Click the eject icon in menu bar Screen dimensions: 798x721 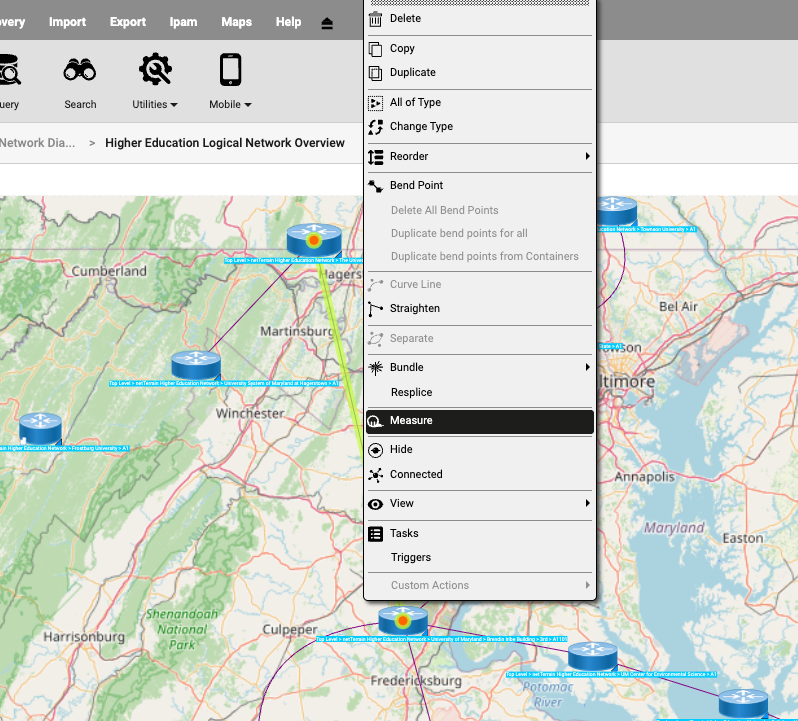(327, 23)
